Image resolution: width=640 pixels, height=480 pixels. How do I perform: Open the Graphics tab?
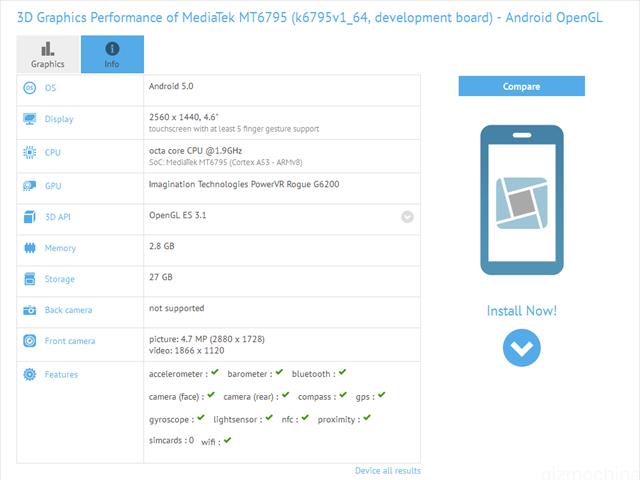tap(48, 54)
